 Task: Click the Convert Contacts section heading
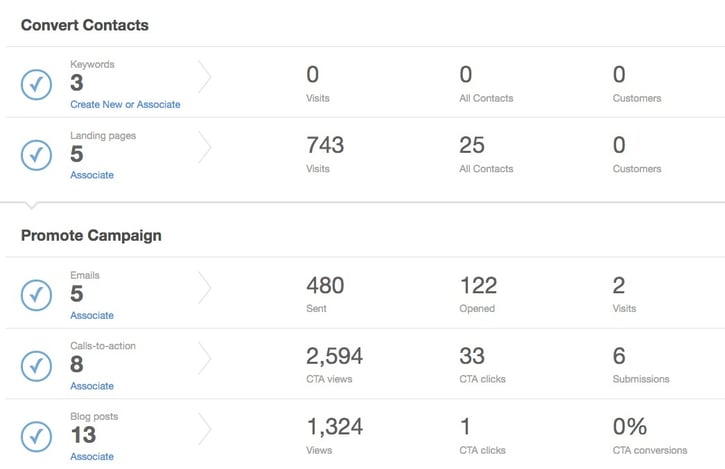(85, 25)
